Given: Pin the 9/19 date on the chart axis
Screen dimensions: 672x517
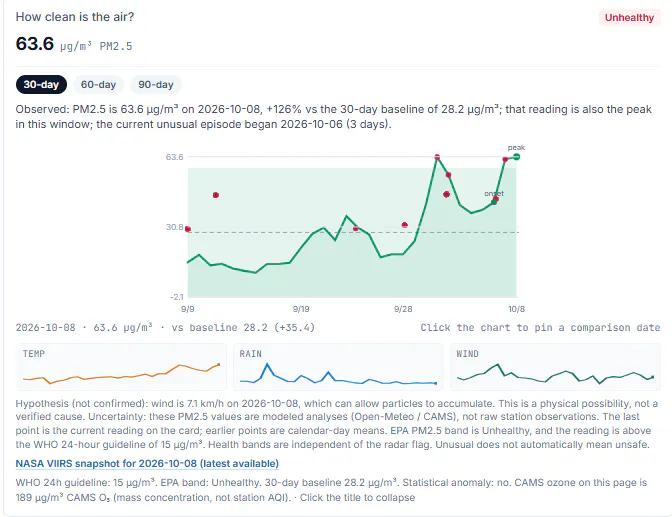Looking at the screenshot, I should click(x=301, y=309).
